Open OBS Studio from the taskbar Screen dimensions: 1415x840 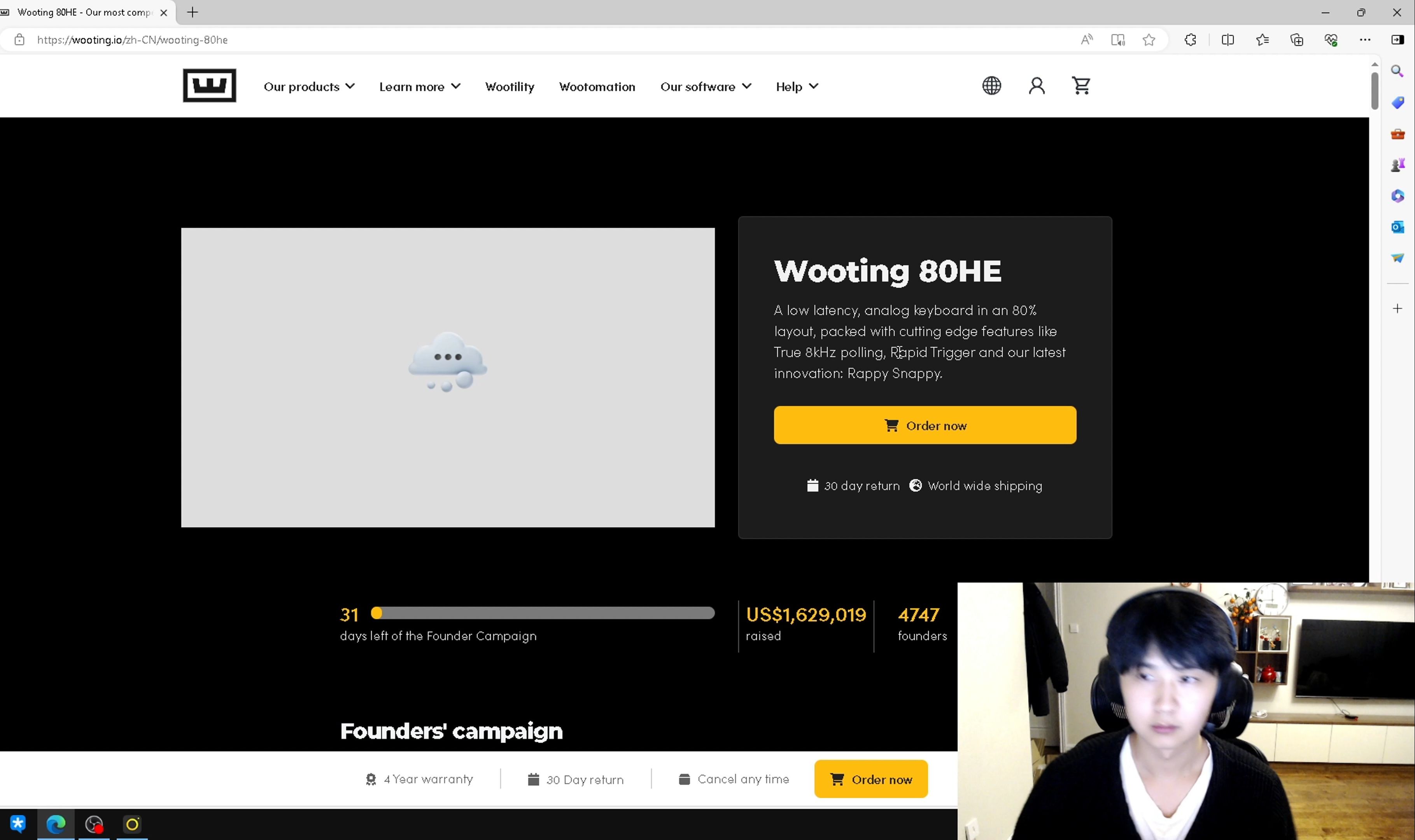[94, 824]
